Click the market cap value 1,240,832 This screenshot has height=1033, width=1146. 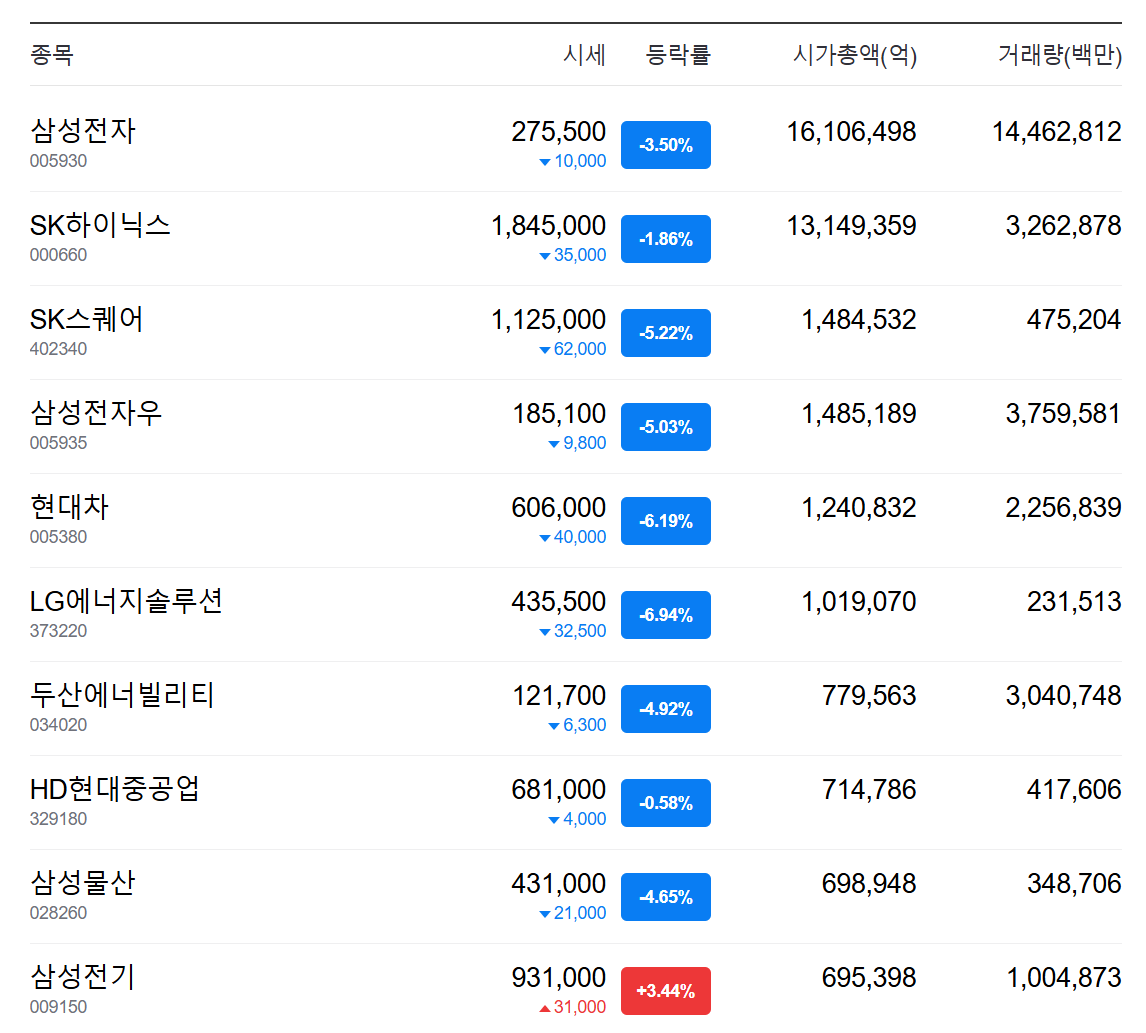pyautogui.click(x=859, y=507)
